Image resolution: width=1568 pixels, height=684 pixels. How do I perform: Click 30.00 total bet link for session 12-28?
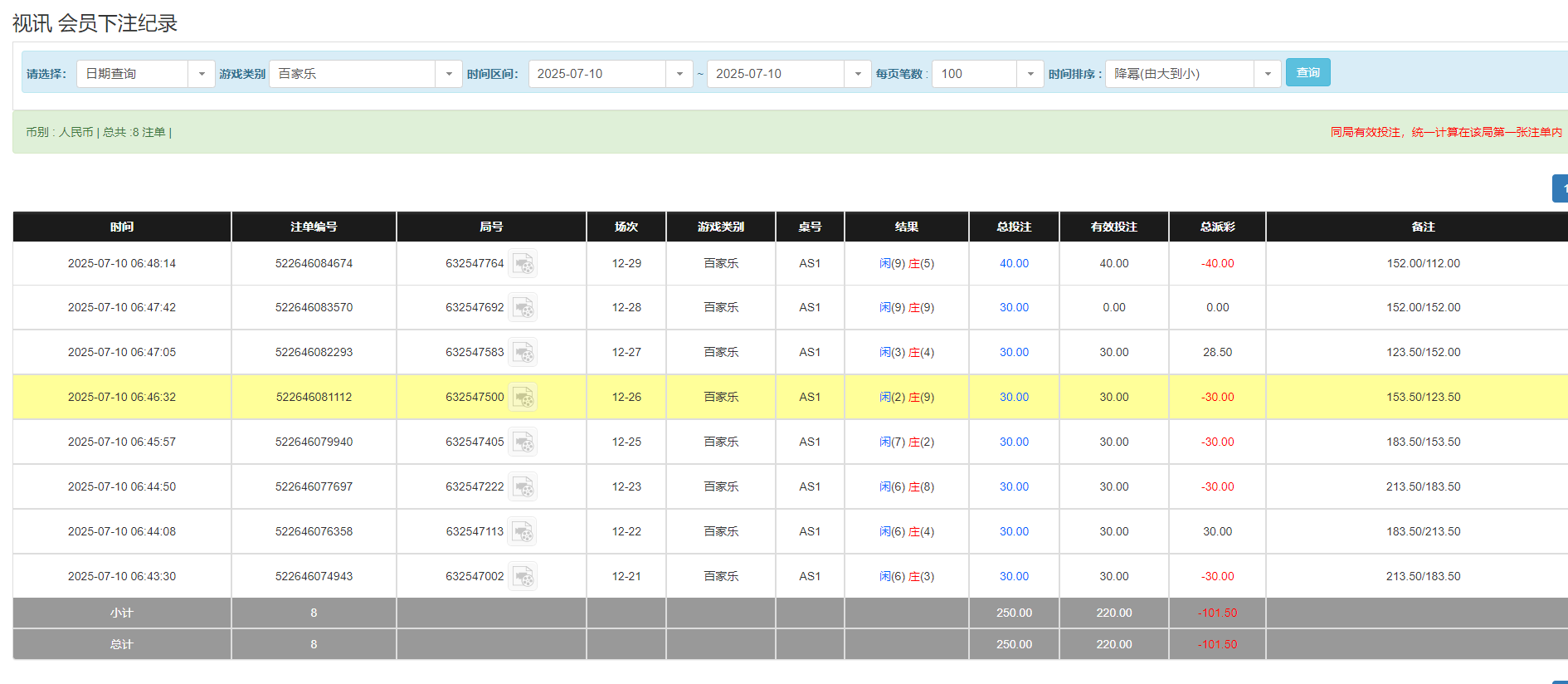[1014, 308]
